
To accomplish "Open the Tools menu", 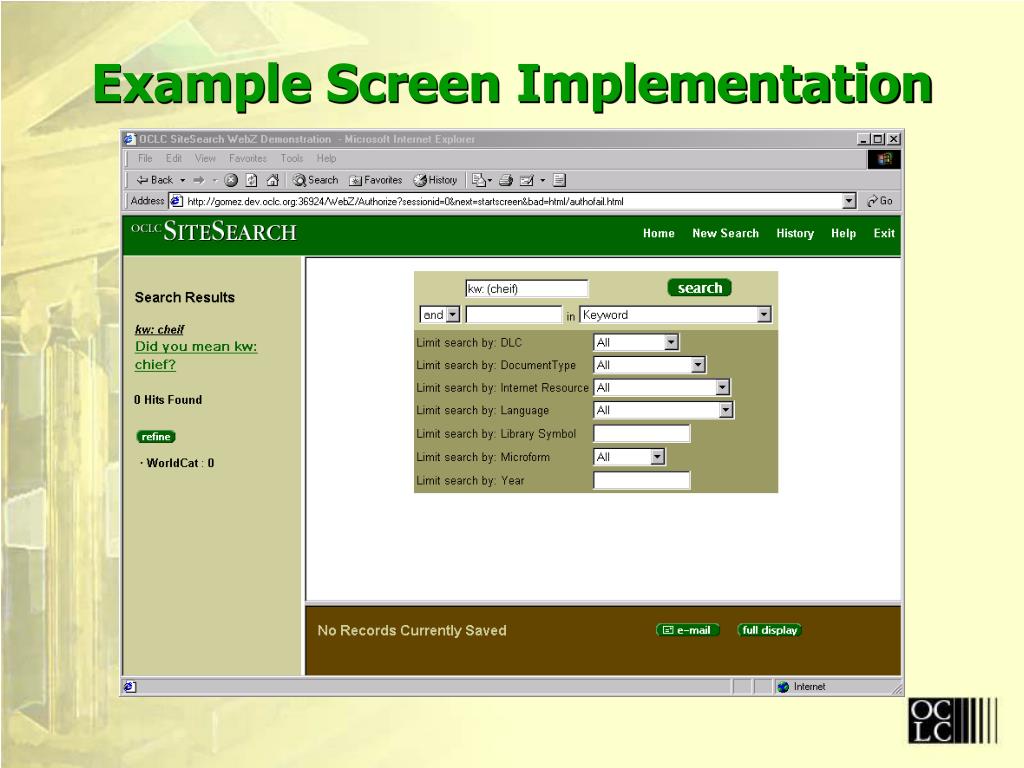I will click(x=292, y=159).
